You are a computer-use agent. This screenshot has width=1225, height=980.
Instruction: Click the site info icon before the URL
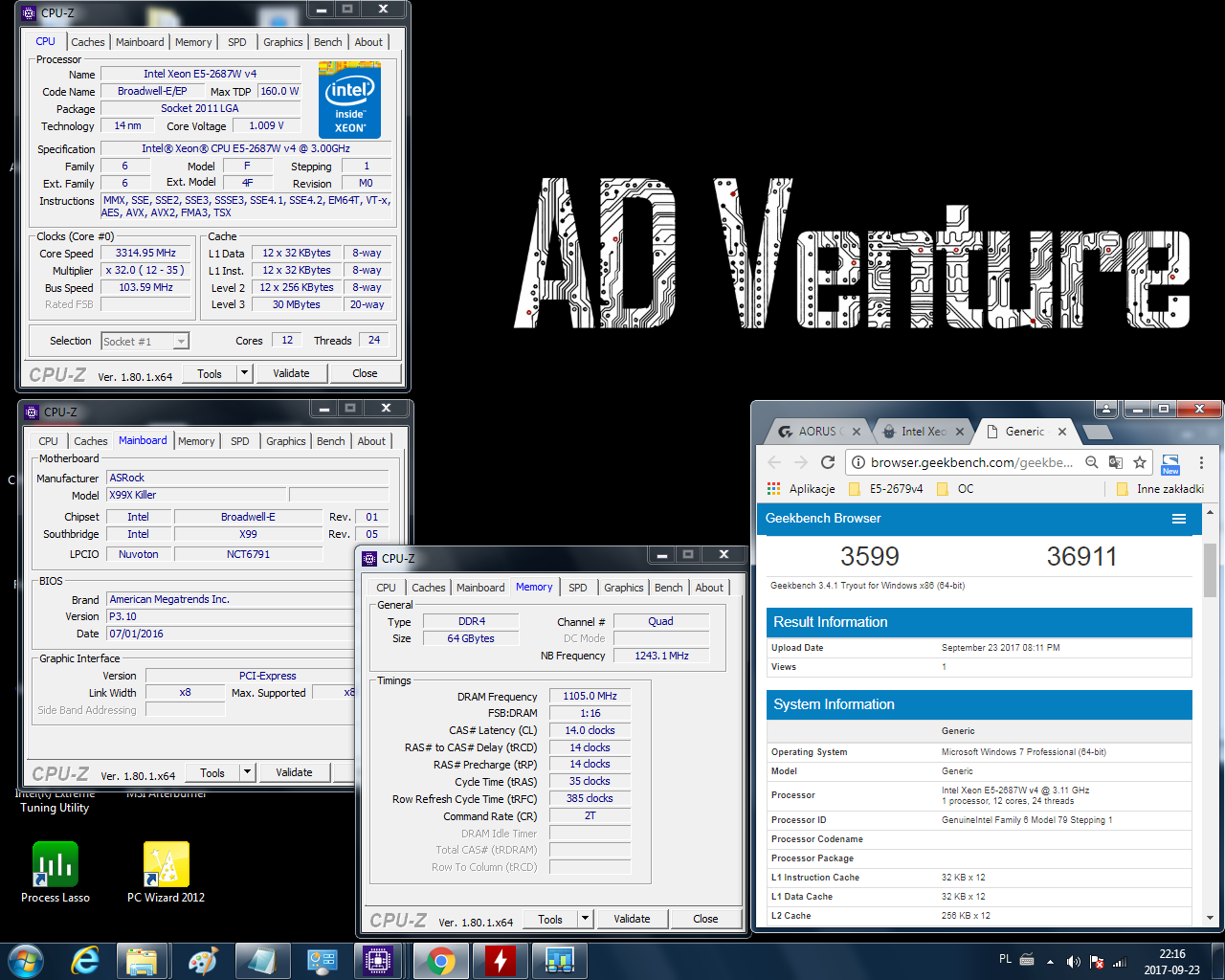click(858, 462)
